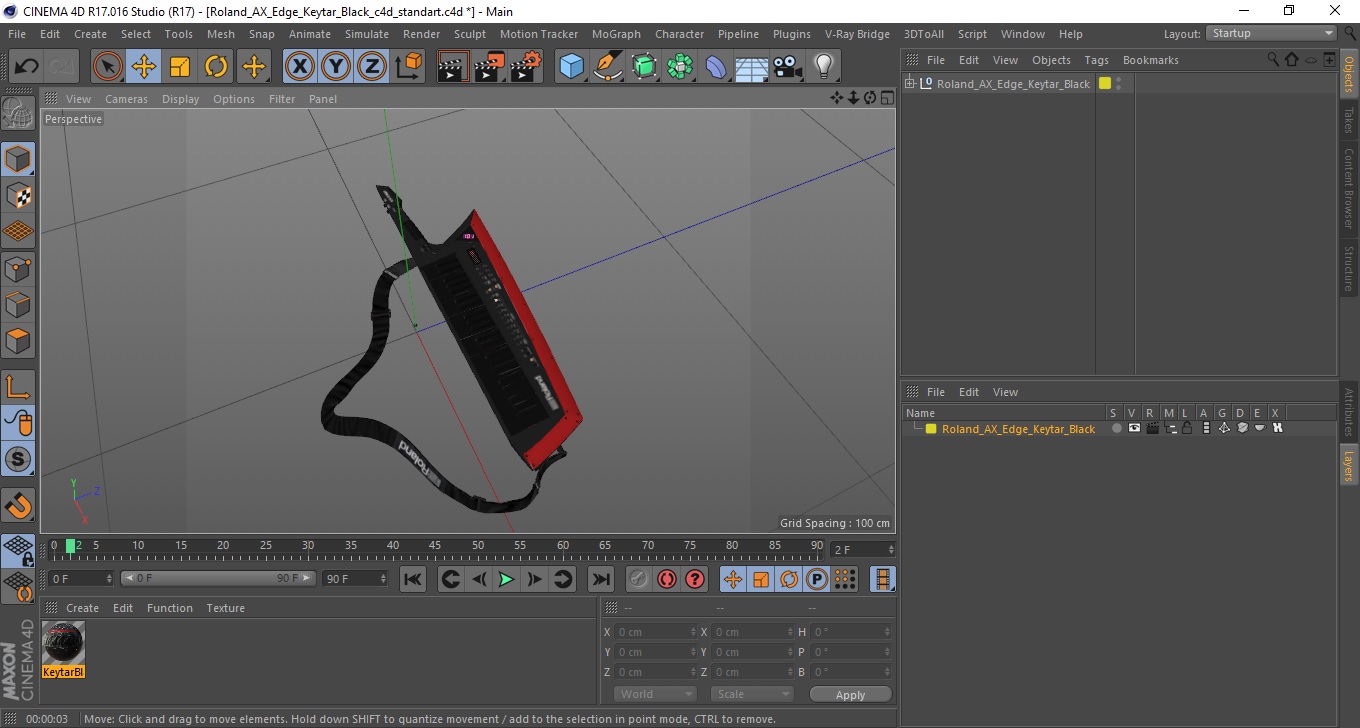Toggle autokeying button
Viewport: 1360px width, 728px height.
click(x=666, y=579)
